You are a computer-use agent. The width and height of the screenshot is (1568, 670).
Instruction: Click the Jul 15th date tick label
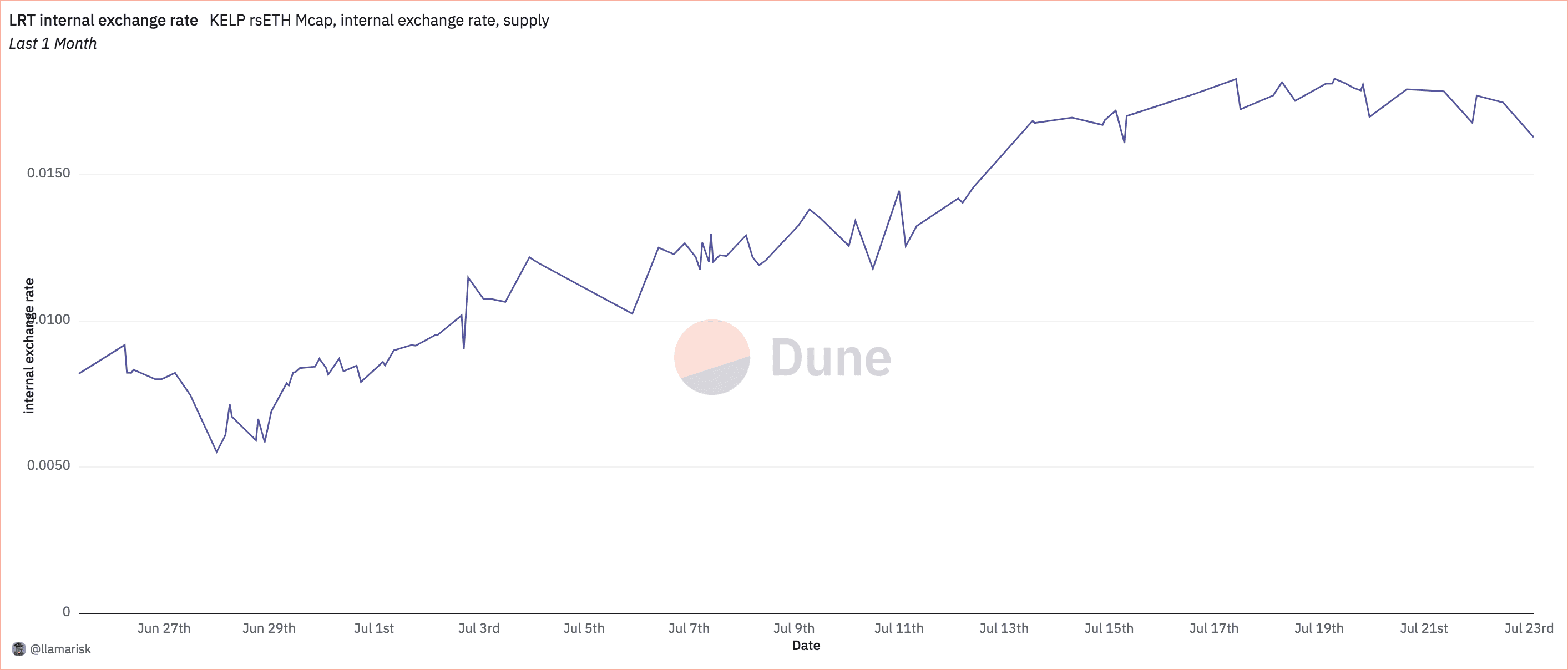click(1109, 628)
